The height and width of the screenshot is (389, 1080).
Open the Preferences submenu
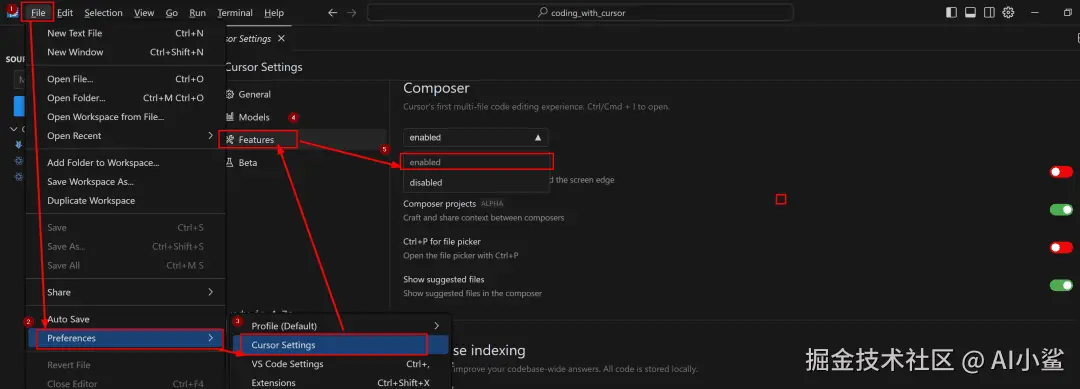[125, 338]
